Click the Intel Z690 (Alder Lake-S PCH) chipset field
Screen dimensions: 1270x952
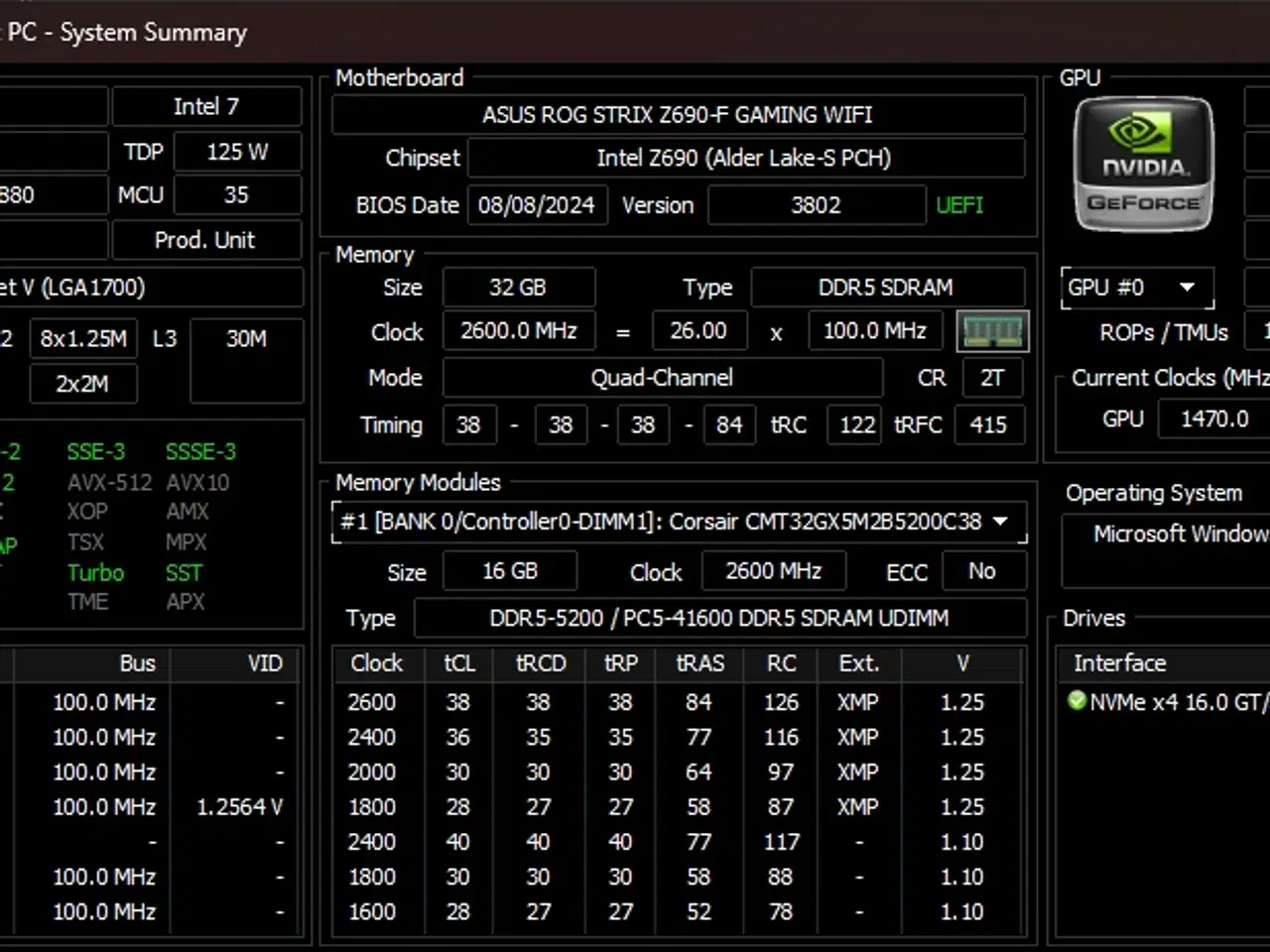coord(745,158)
